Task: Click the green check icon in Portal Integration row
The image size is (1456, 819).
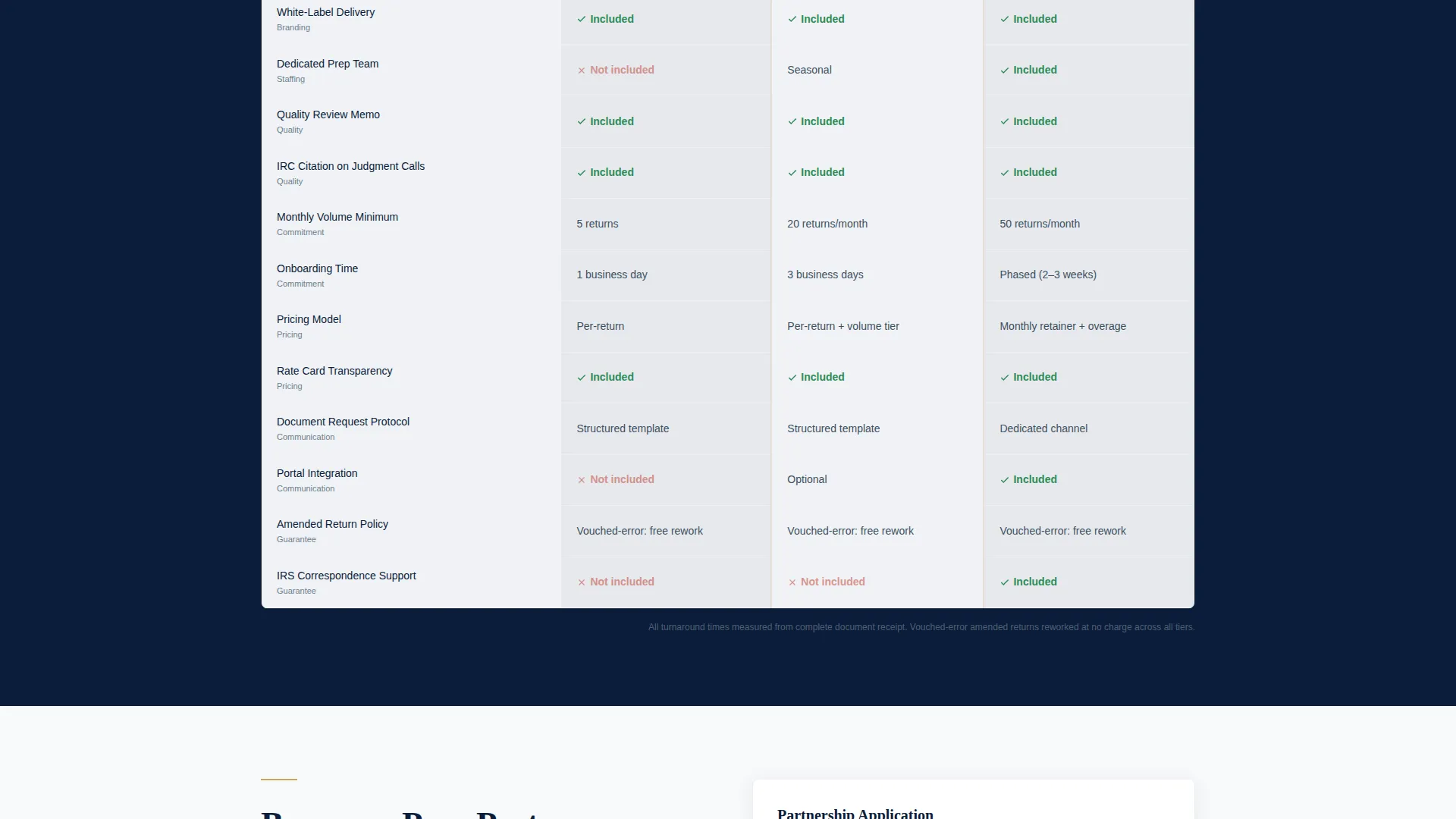Action: (x=1005, y=480)
